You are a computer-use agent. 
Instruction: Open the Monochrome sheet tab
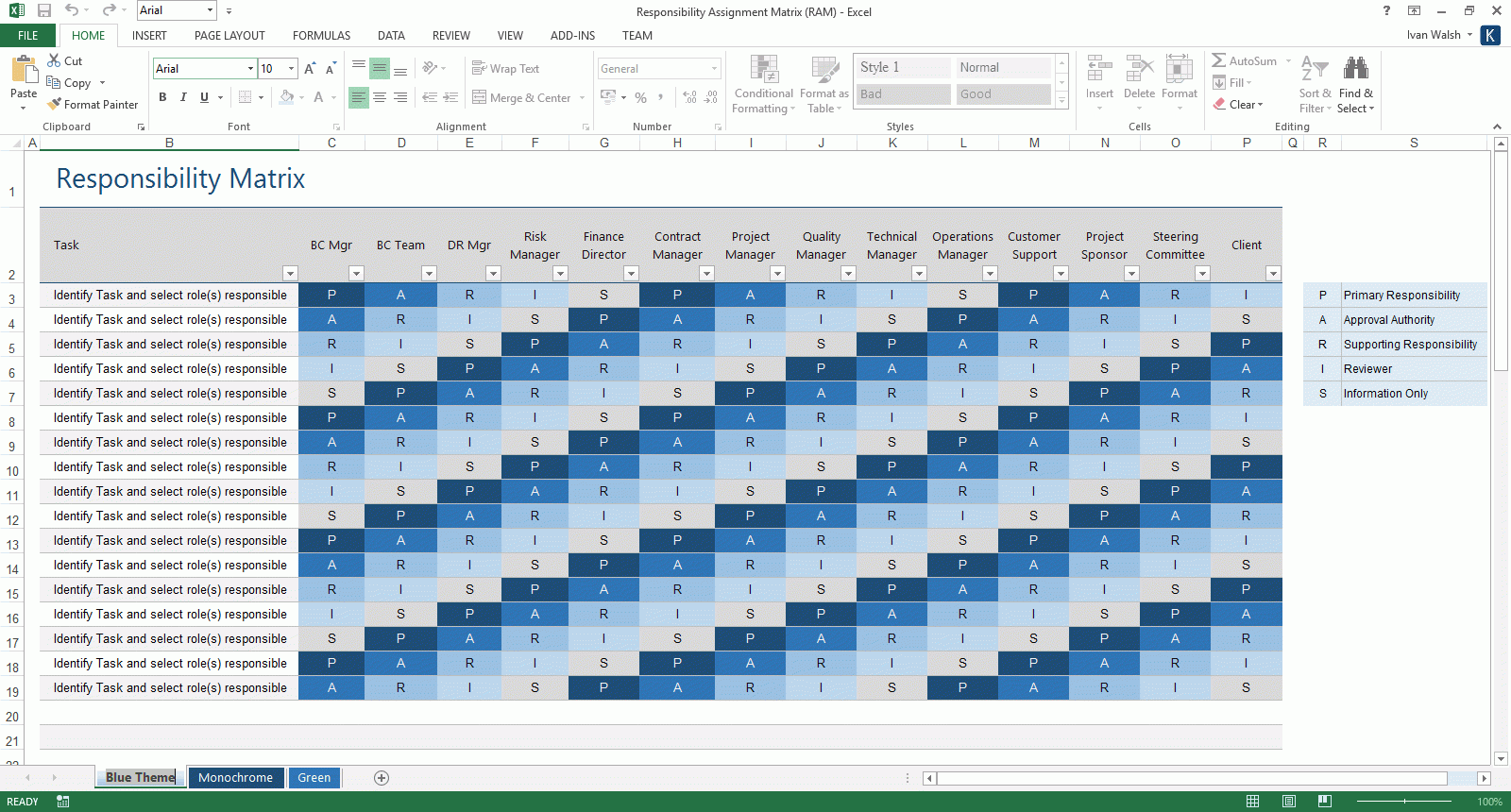pos(235,778)
